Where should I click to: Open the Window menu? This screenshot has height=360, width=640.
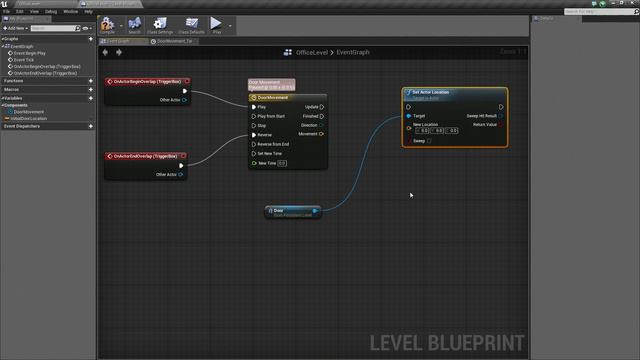(71, 11)
